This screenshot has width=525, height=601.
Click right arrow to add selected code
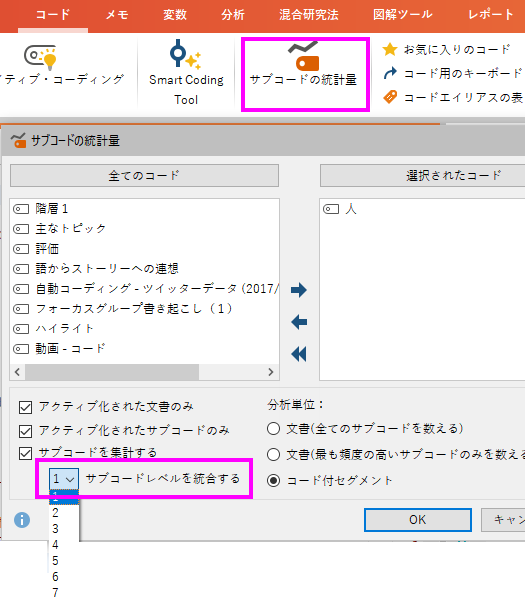299,290
